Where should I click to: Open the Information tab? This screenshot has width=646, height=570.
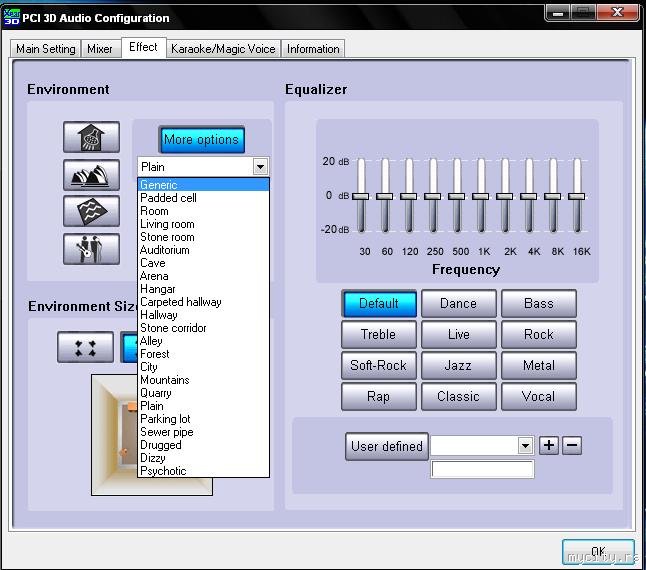(x=313, y=49)
